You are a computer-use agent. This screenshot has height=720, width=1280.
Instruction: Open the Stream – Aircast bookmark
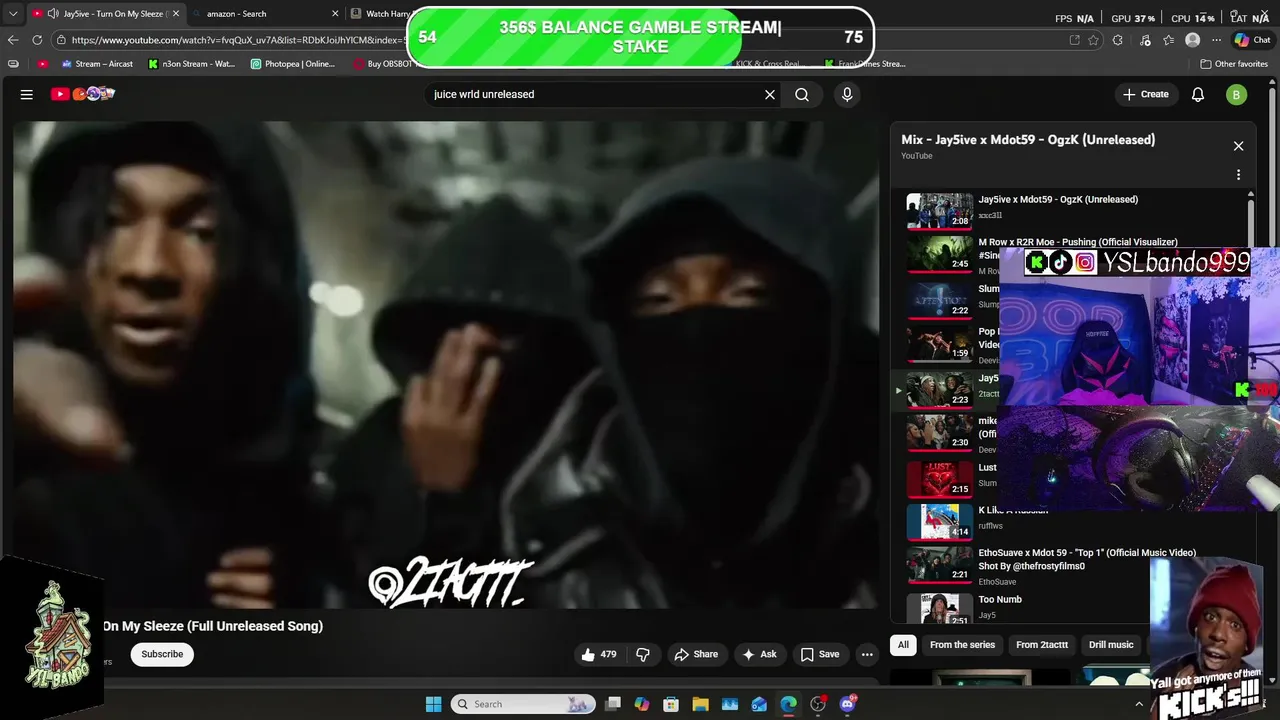[x=97, y=64]
